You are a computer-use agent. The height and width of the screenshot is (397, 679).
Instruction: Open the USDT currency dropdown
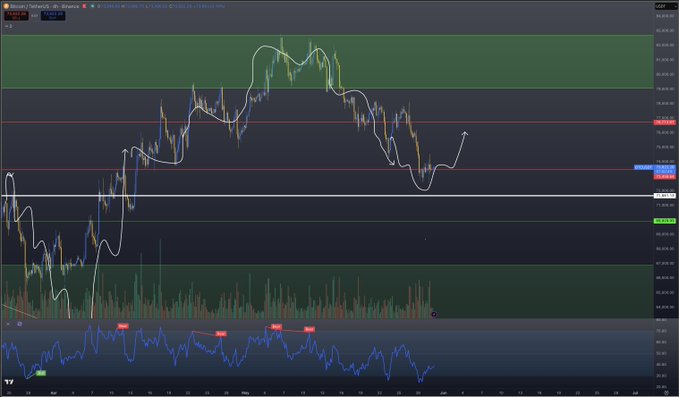click(x=666, y=6)
